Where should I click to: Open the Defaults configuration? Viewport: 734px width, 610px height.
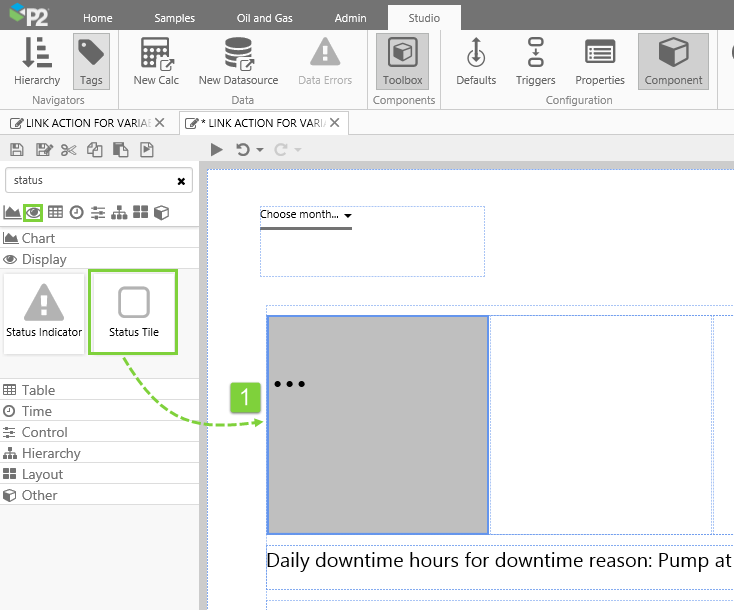point(476,61)
